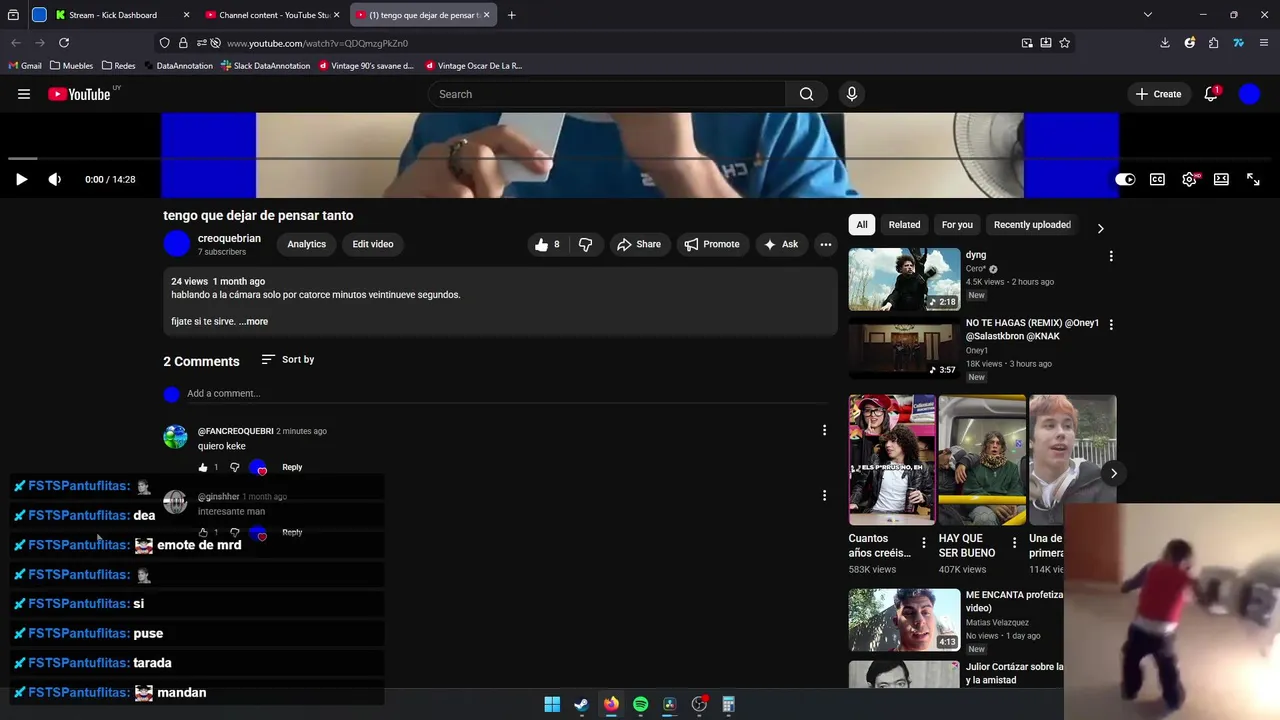The height and width of the screenshot is (720, 1280).
Task: Dislike the video with thumbs down
Action: coord(586,244)
